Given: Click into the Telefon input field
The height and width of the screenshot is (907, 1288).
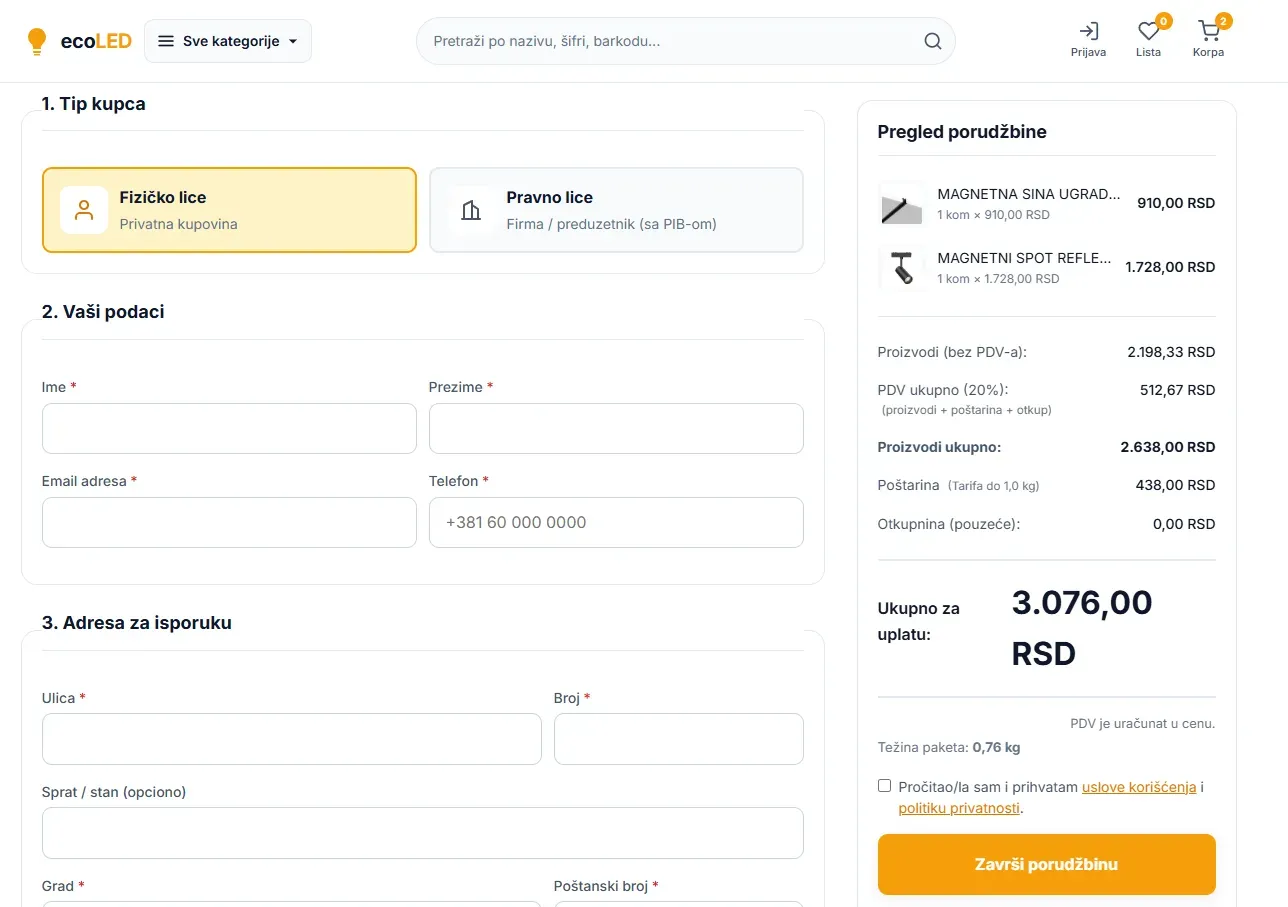Looking at the screenshot, I should point(616,522).
